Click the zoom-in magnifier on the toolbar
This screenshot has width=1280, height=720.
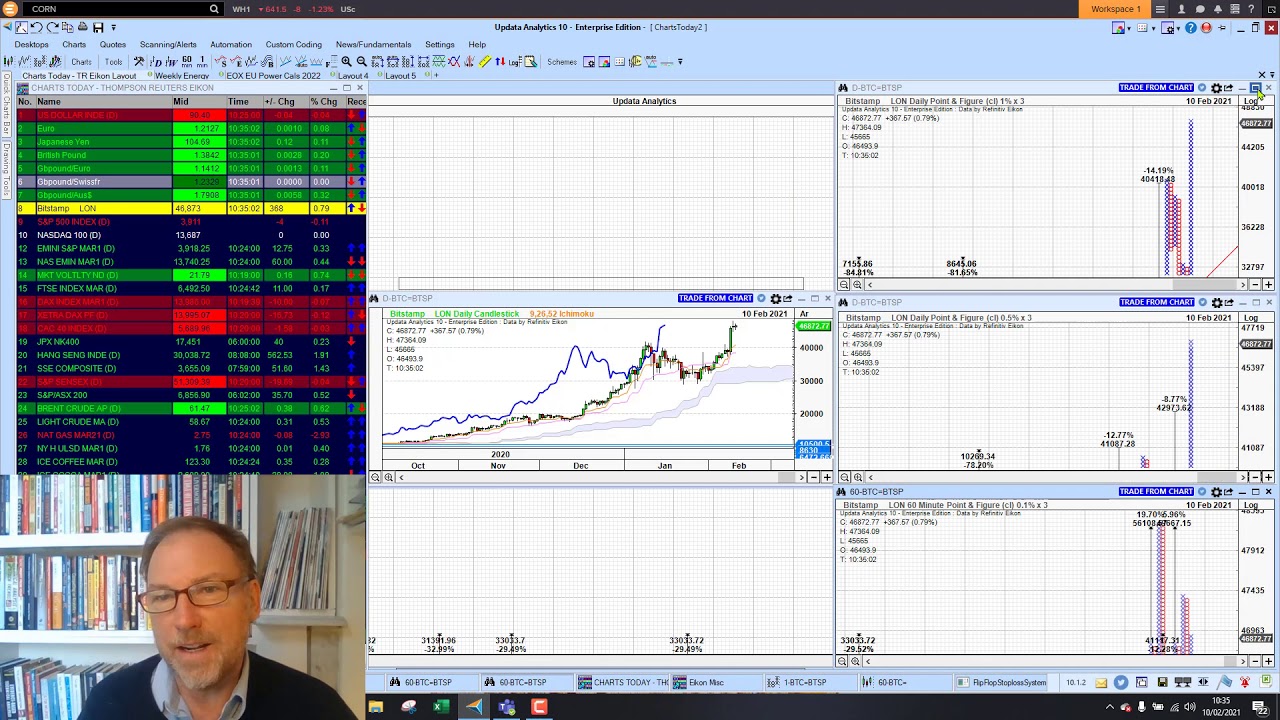346,61
